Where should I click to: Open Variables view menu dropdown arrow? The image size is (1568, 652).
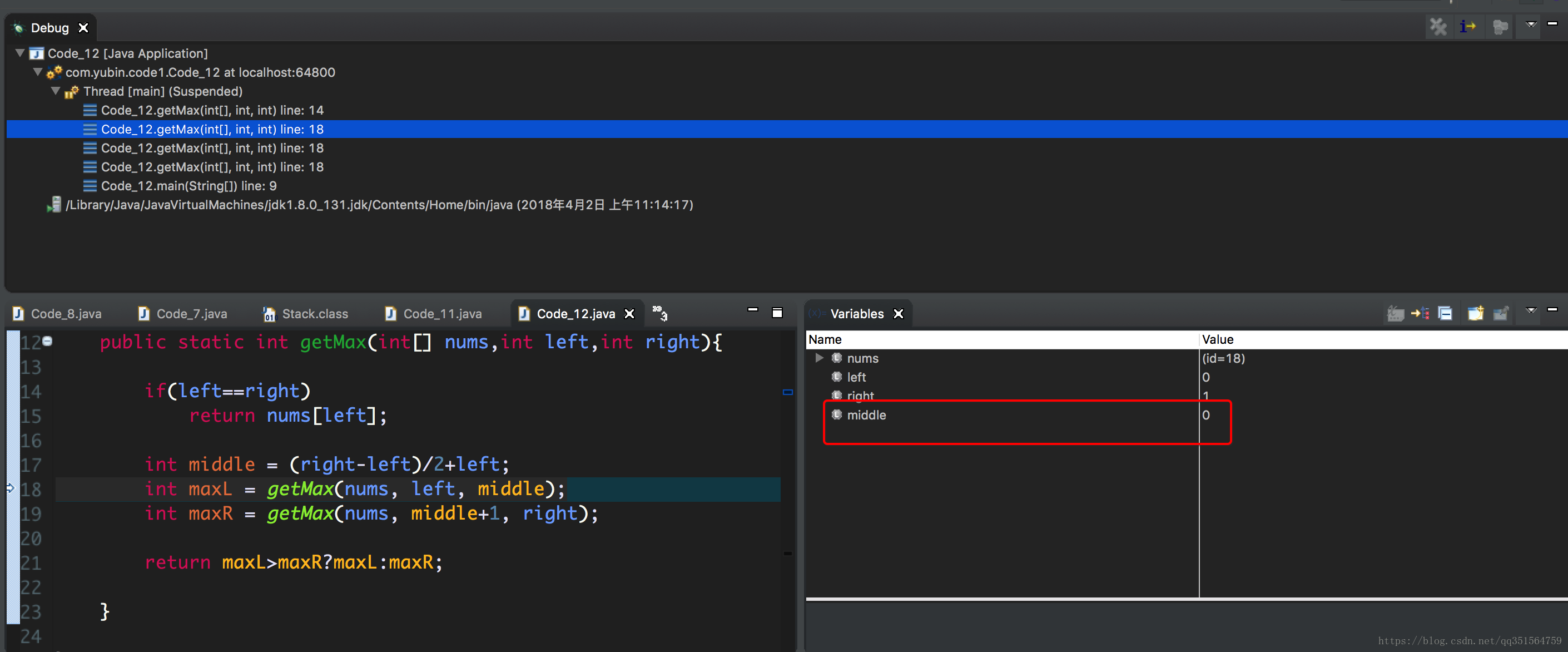coord(1531,310)
